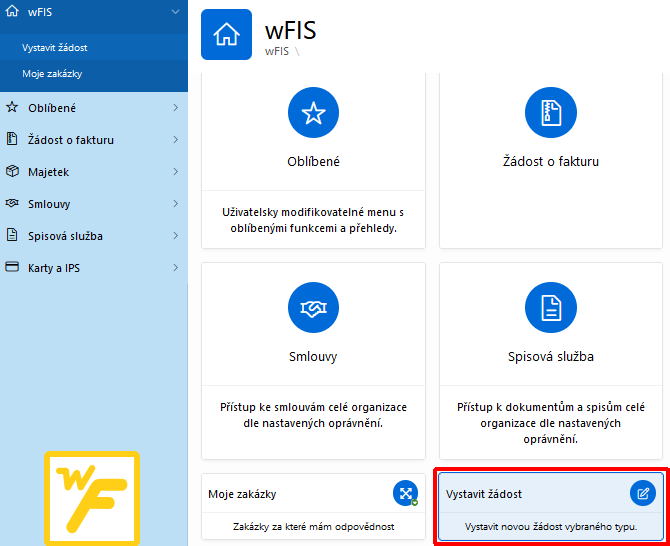Collapse the wFIS sidebar section chevron

(175, 12)
